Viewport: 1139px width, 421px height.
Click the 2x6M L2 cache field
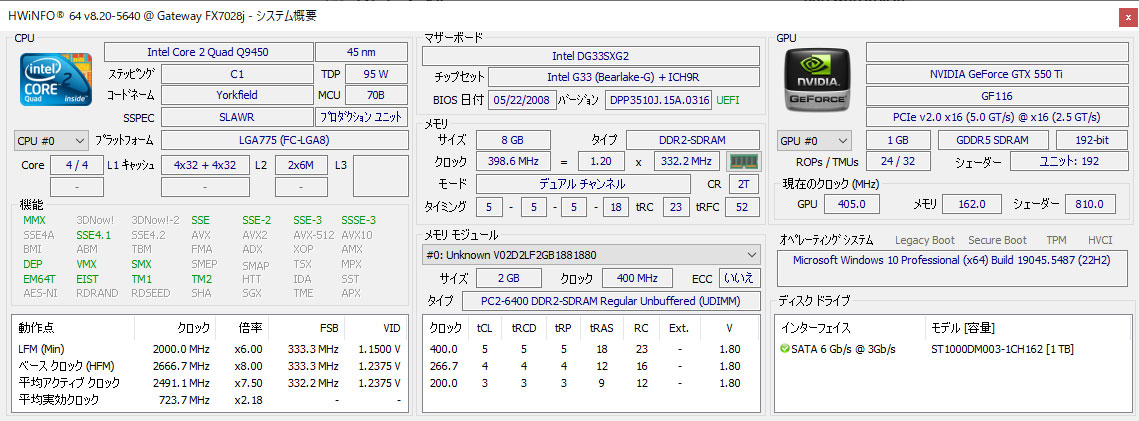[301, 165]
